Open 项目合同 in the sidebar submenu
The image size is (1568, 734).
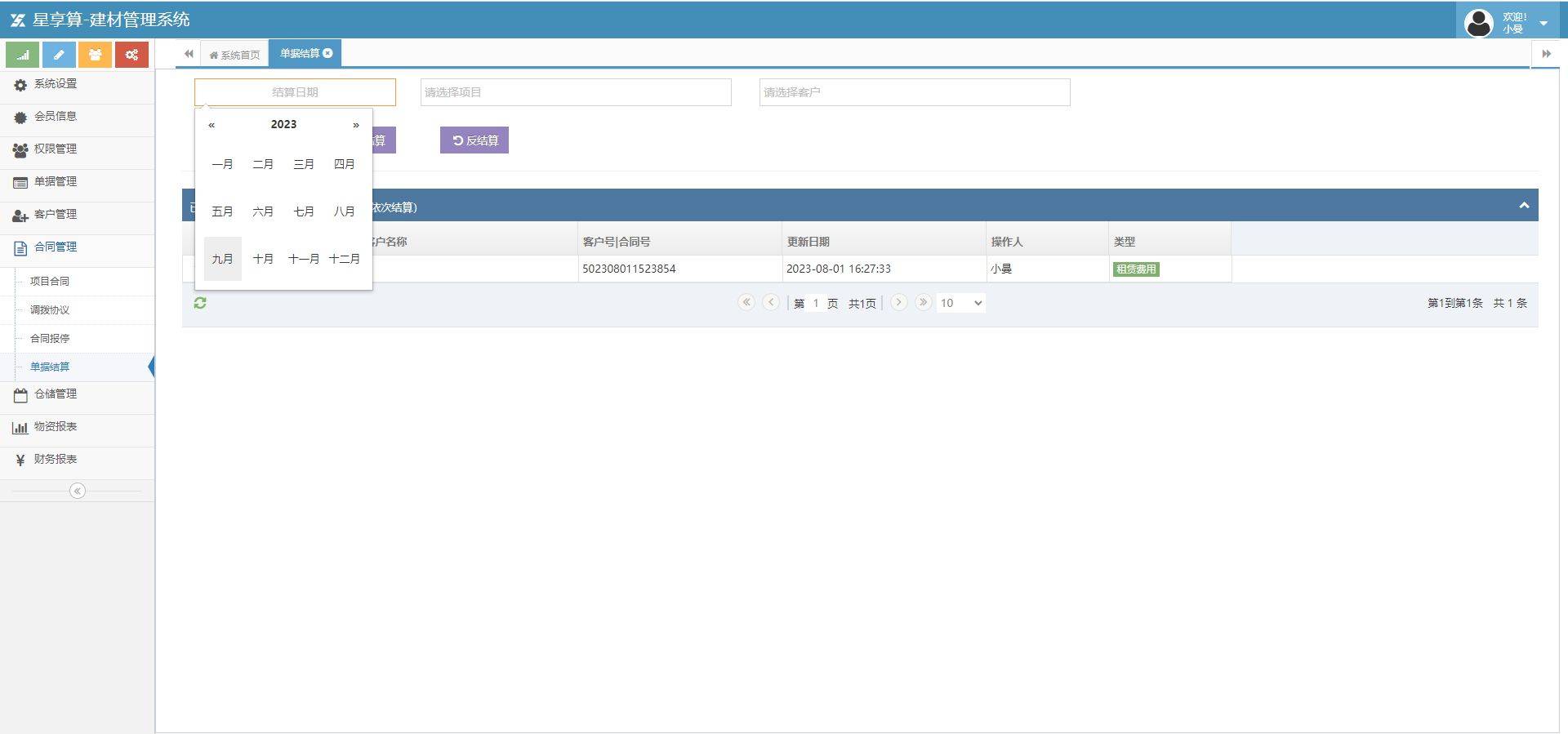click(50, 281)
